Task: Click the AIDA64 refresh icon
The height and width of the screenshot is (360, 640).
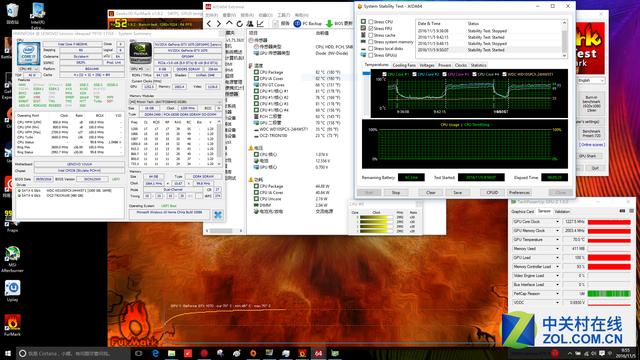Action: [x=240, y=24]
